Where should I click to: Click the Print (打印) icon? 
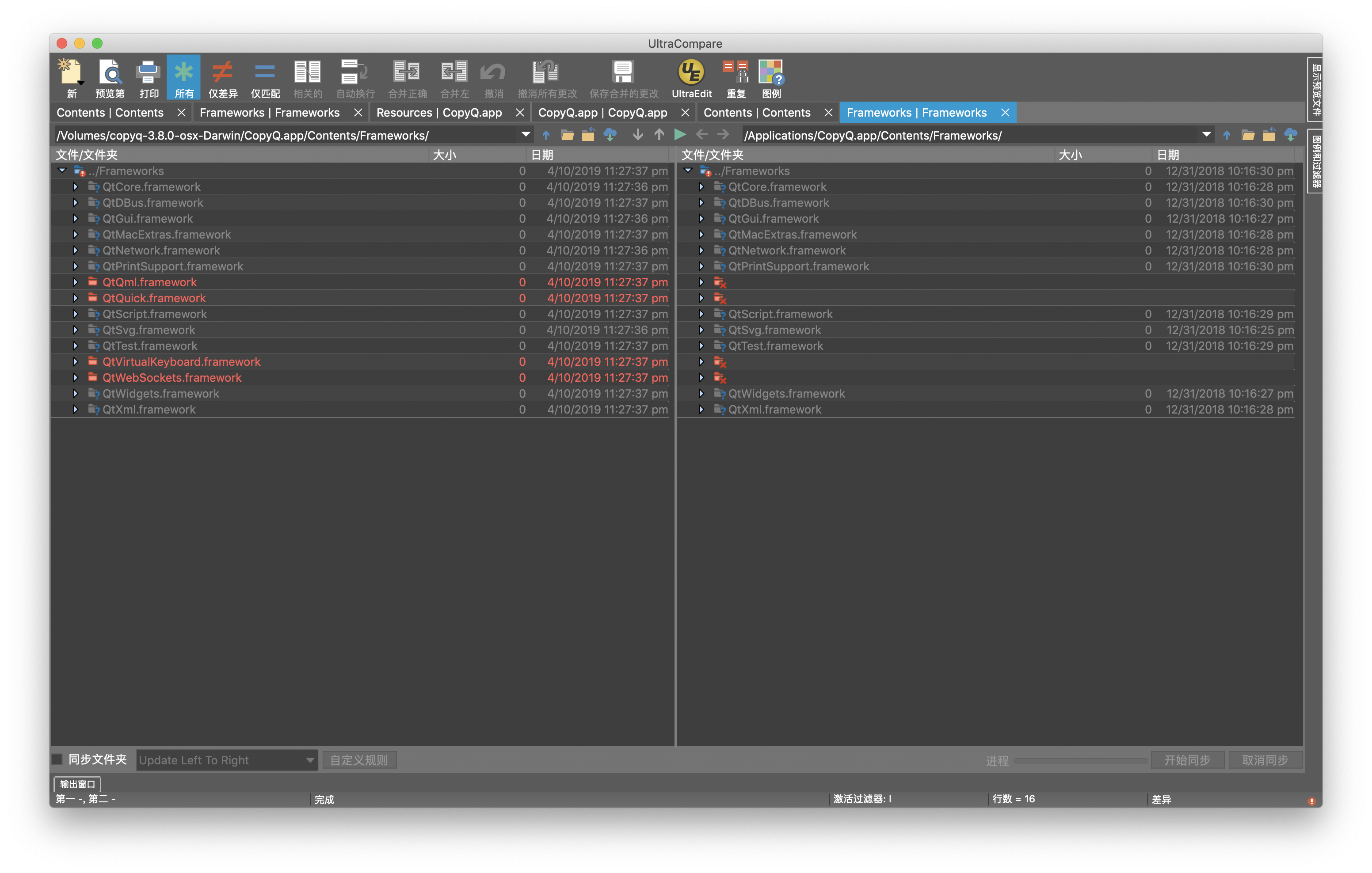(149, 78)
